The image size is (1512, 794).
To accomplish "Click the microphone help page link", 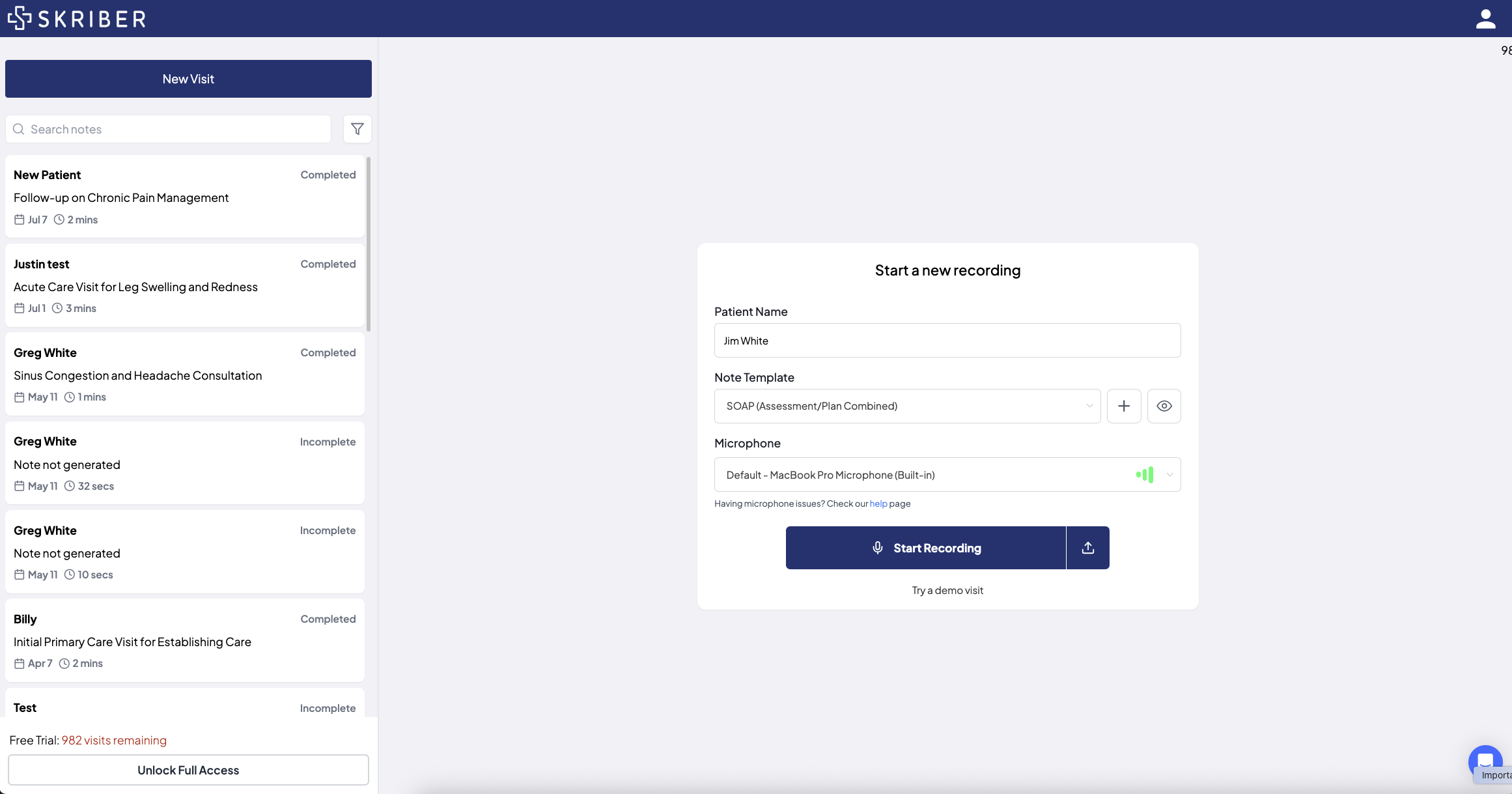I will coord(878,503).
